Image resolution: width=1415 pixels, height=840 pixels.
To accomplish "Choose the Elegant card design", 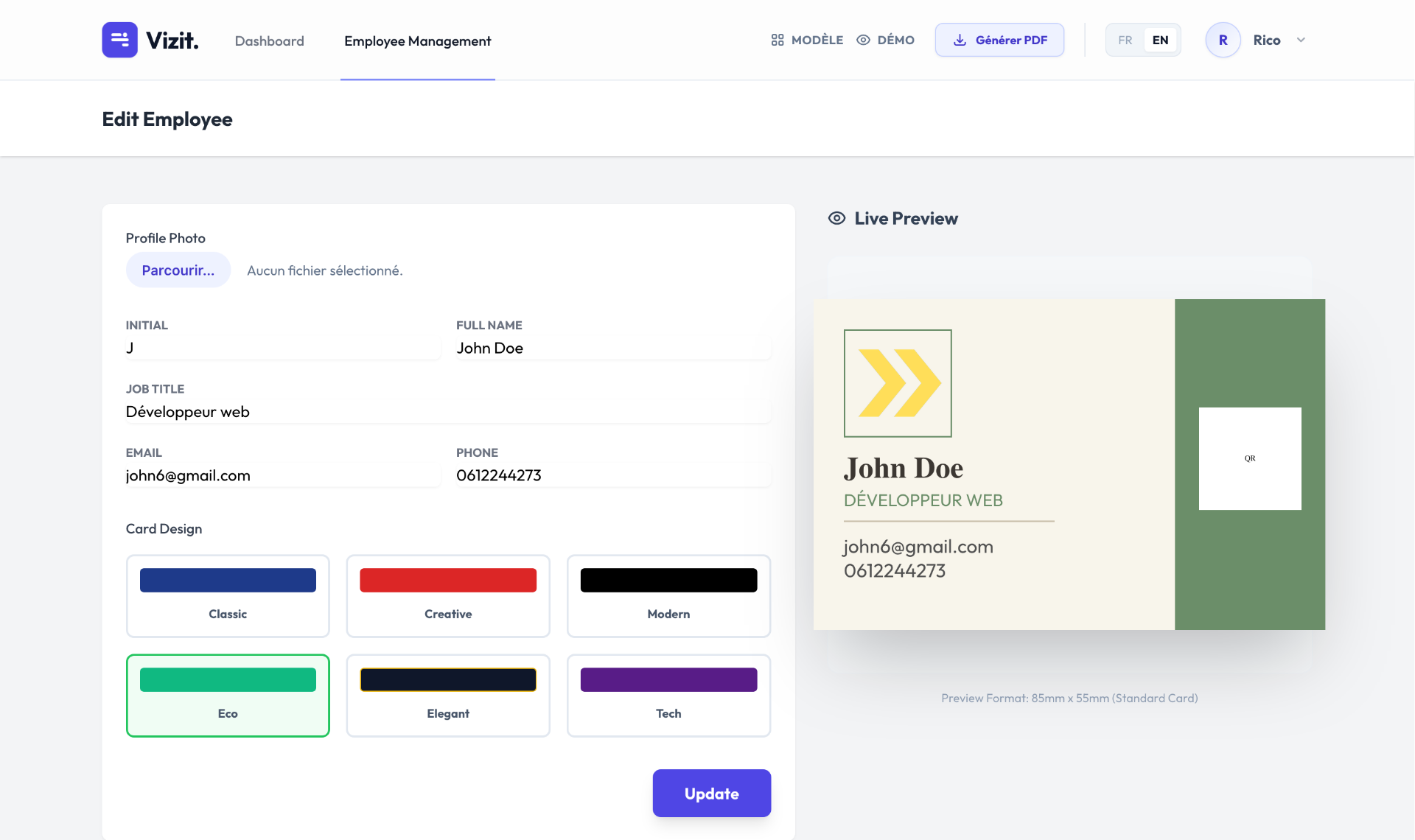I will [x=448, y=696].
